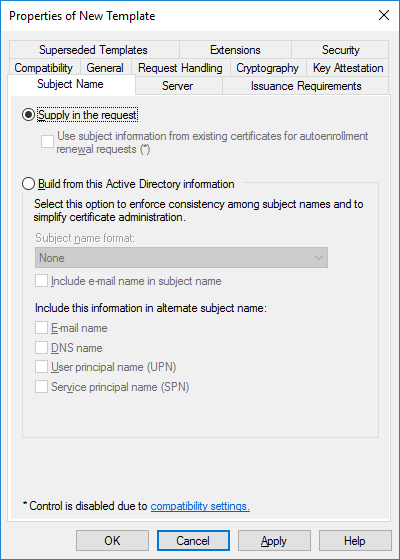Click the Help button
The width and height of the screenshot is (400, 560).
(355, 540)
